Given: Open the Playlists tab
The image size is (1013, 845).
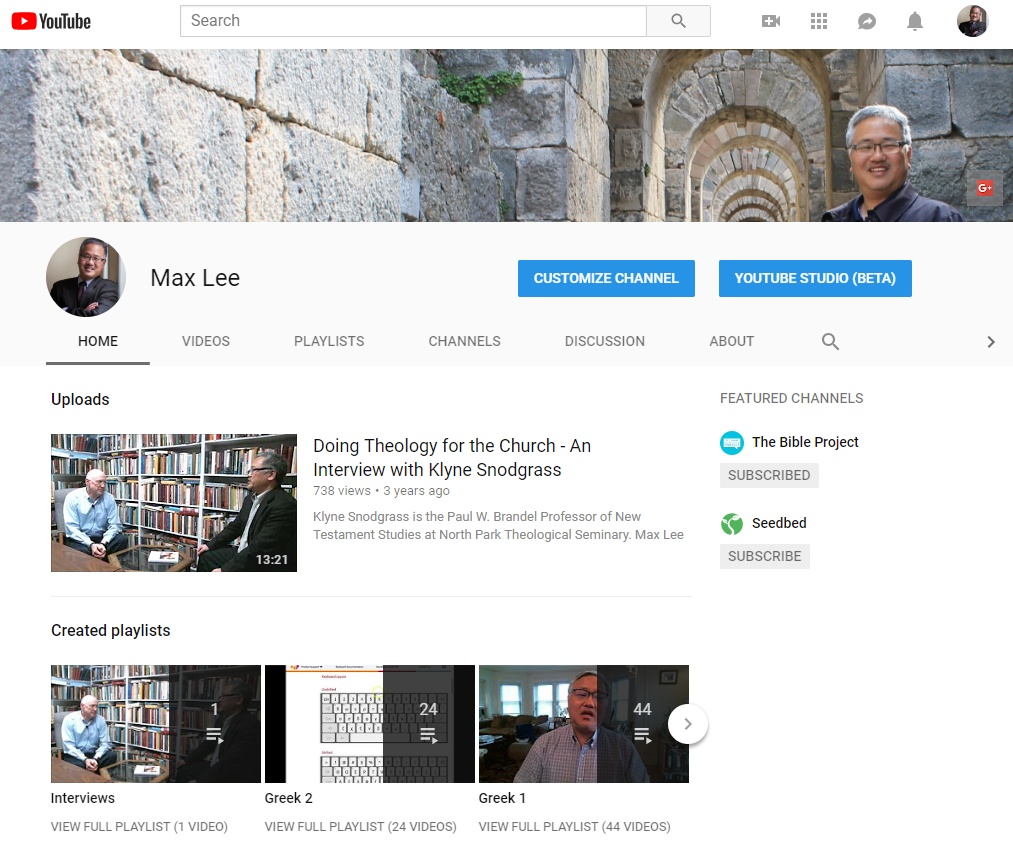Looking at the screenshot, I should [x=329, y=341].
